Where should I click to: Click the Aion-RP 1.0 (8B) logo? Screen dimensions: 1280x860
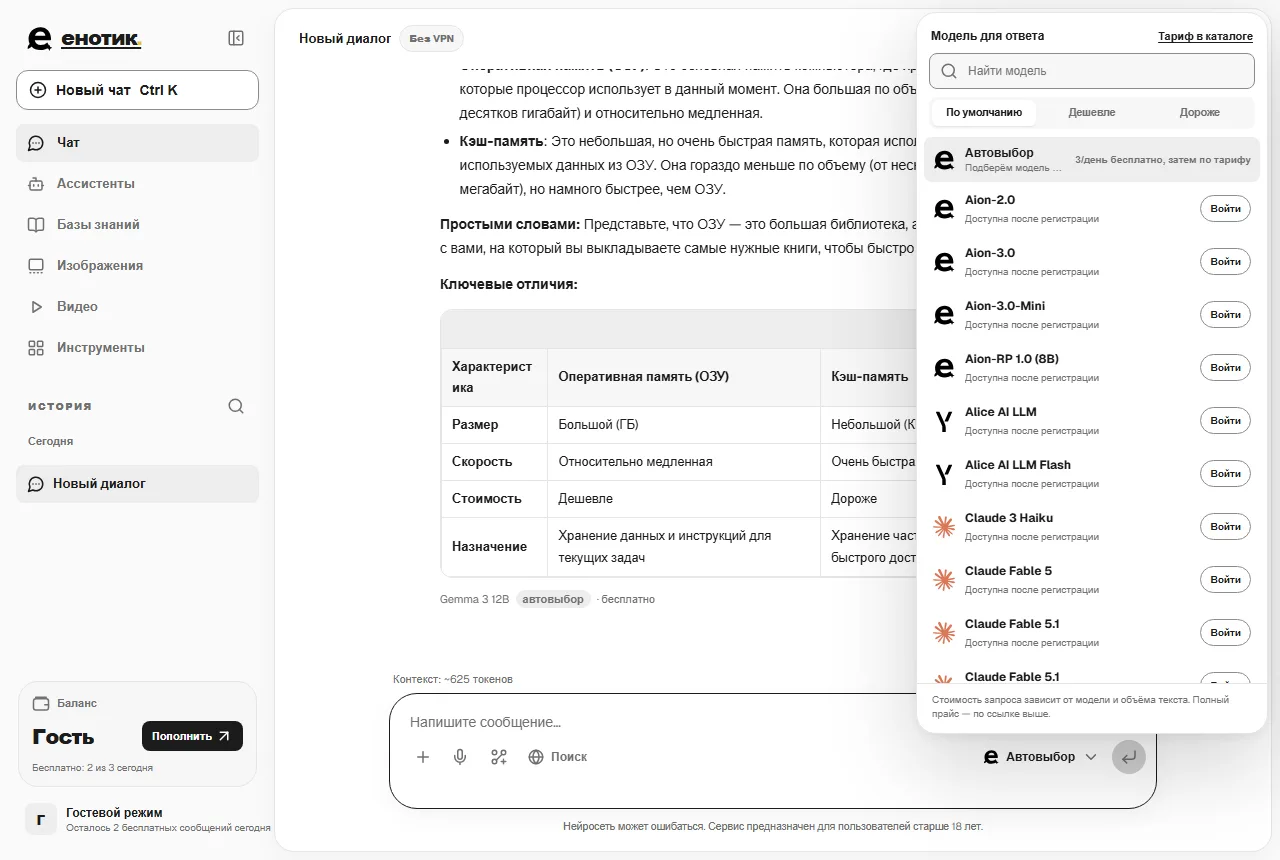(x=943, y=368)
